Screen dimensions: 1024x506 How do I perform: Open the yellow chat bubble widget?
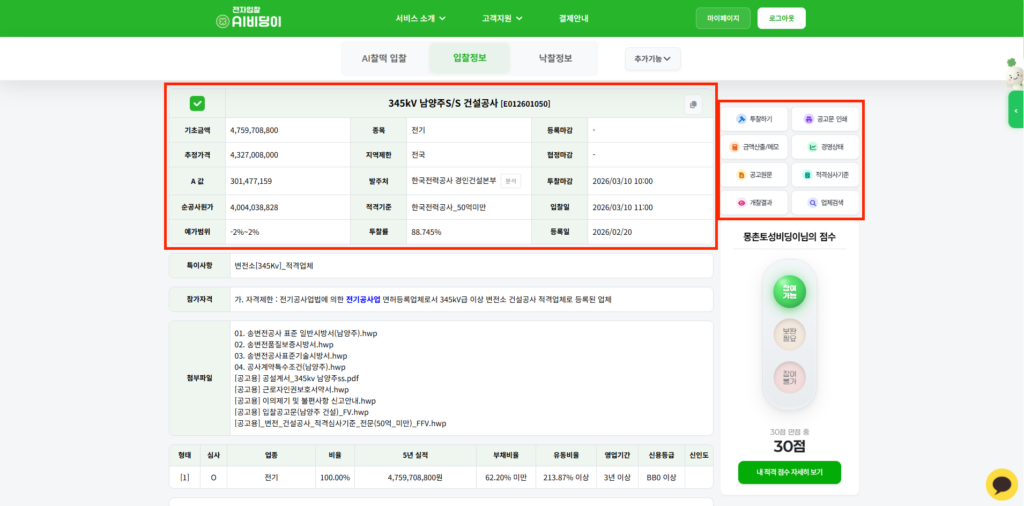pyautogui.click(x=1001, y=484)
